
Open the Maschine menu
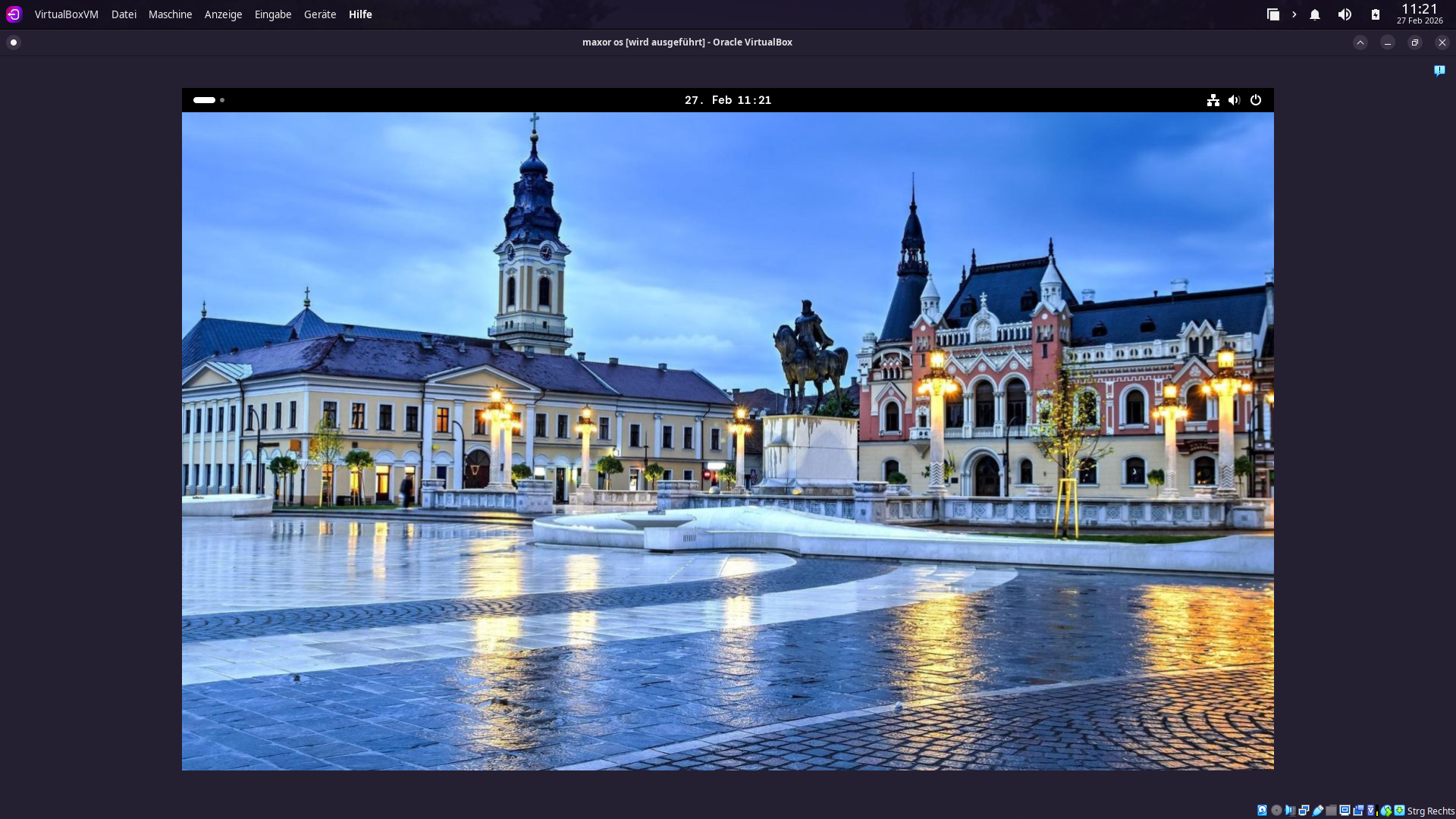tap(170, 14)
